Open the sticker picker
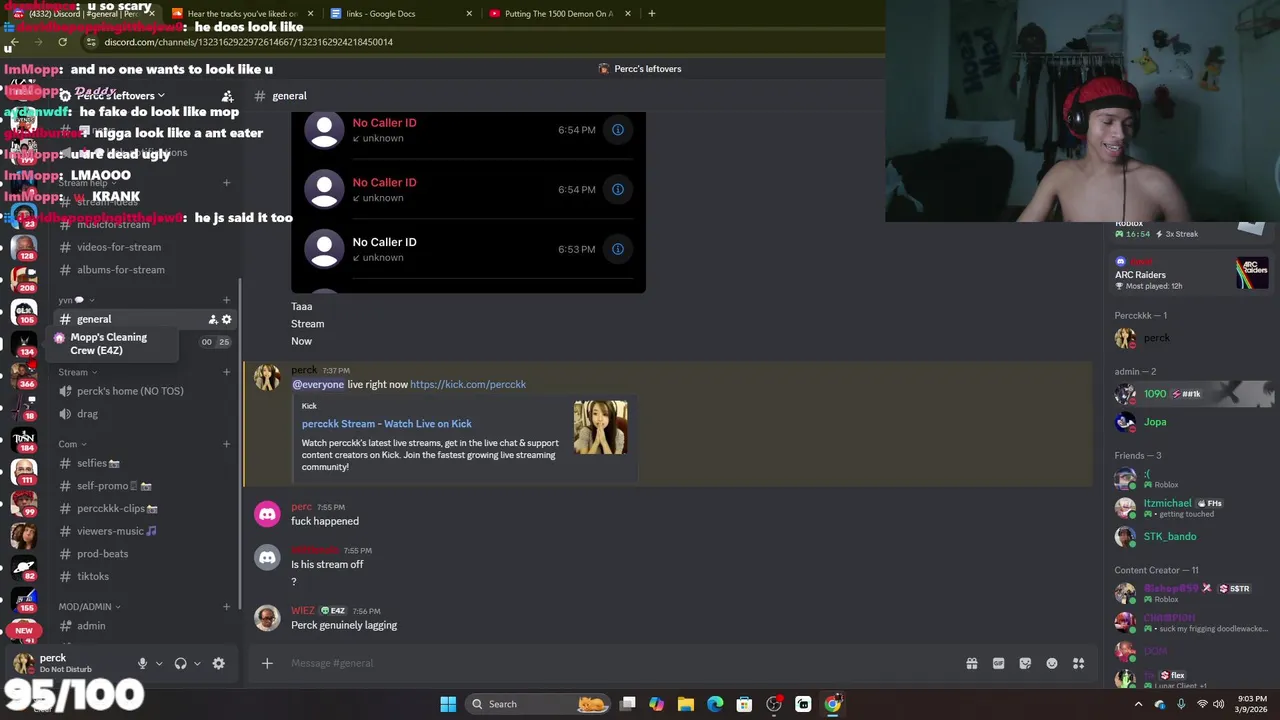The image size is (1280, 720). pos(1025,663)
